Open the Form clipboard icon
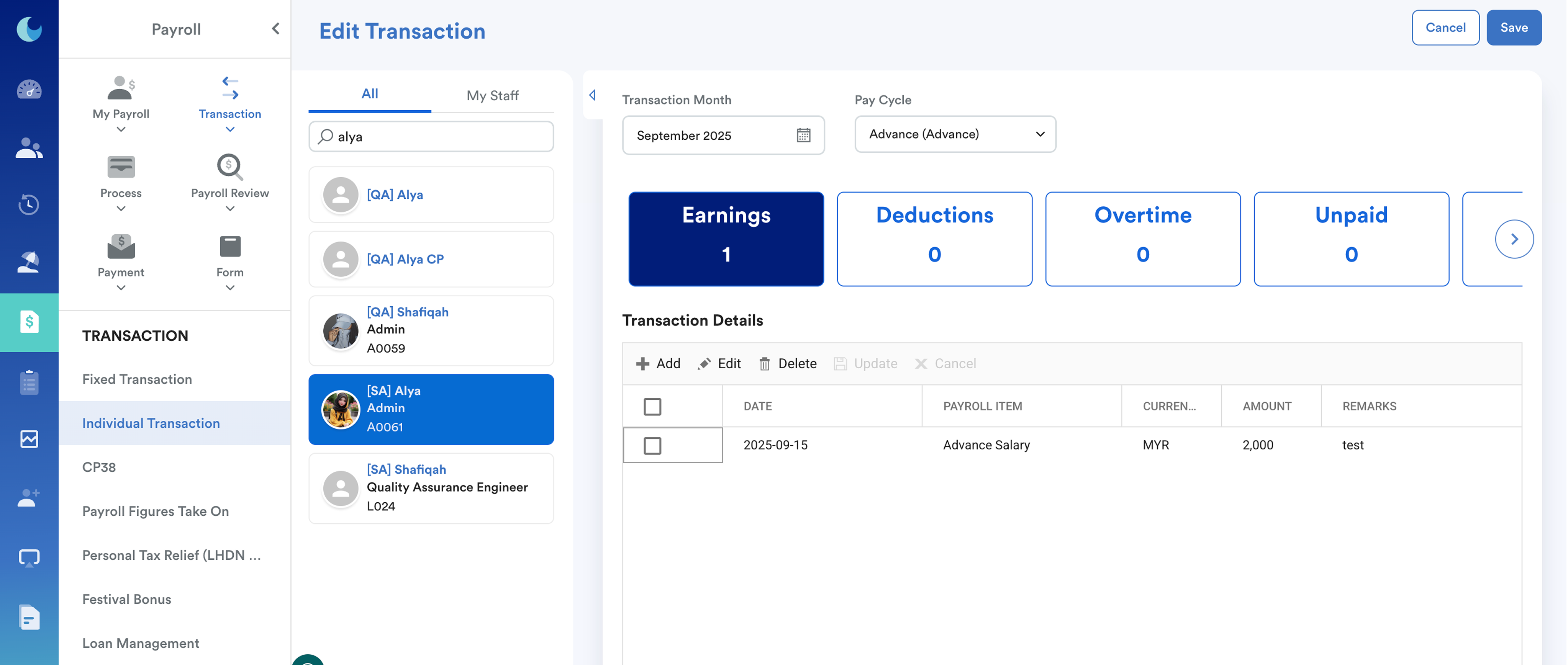Image resolution: width=1568 pixels, height=665 pixels. pyautogui.click(x=229, y=246)
